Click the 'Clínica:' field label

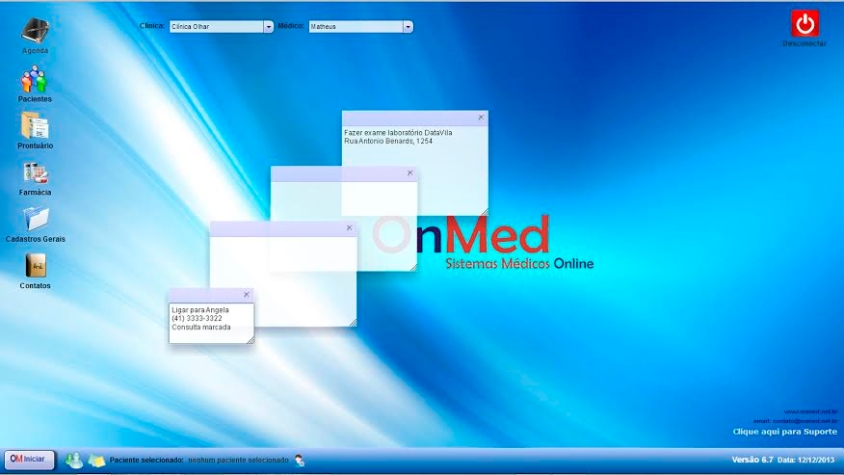152,26
